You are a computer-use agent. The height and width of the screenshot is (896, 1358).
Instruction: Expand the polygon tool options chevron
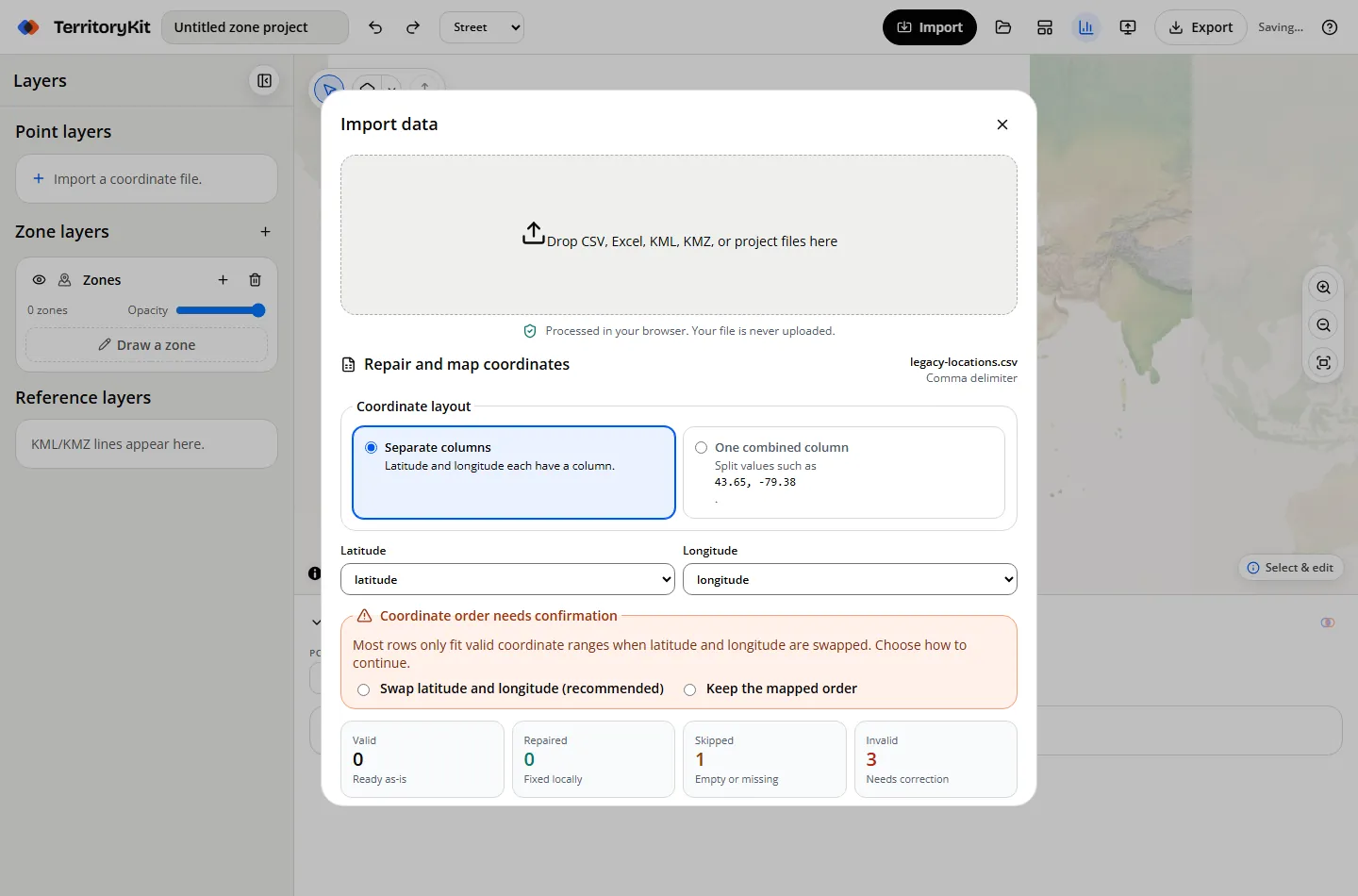click(x=391, y=89)
